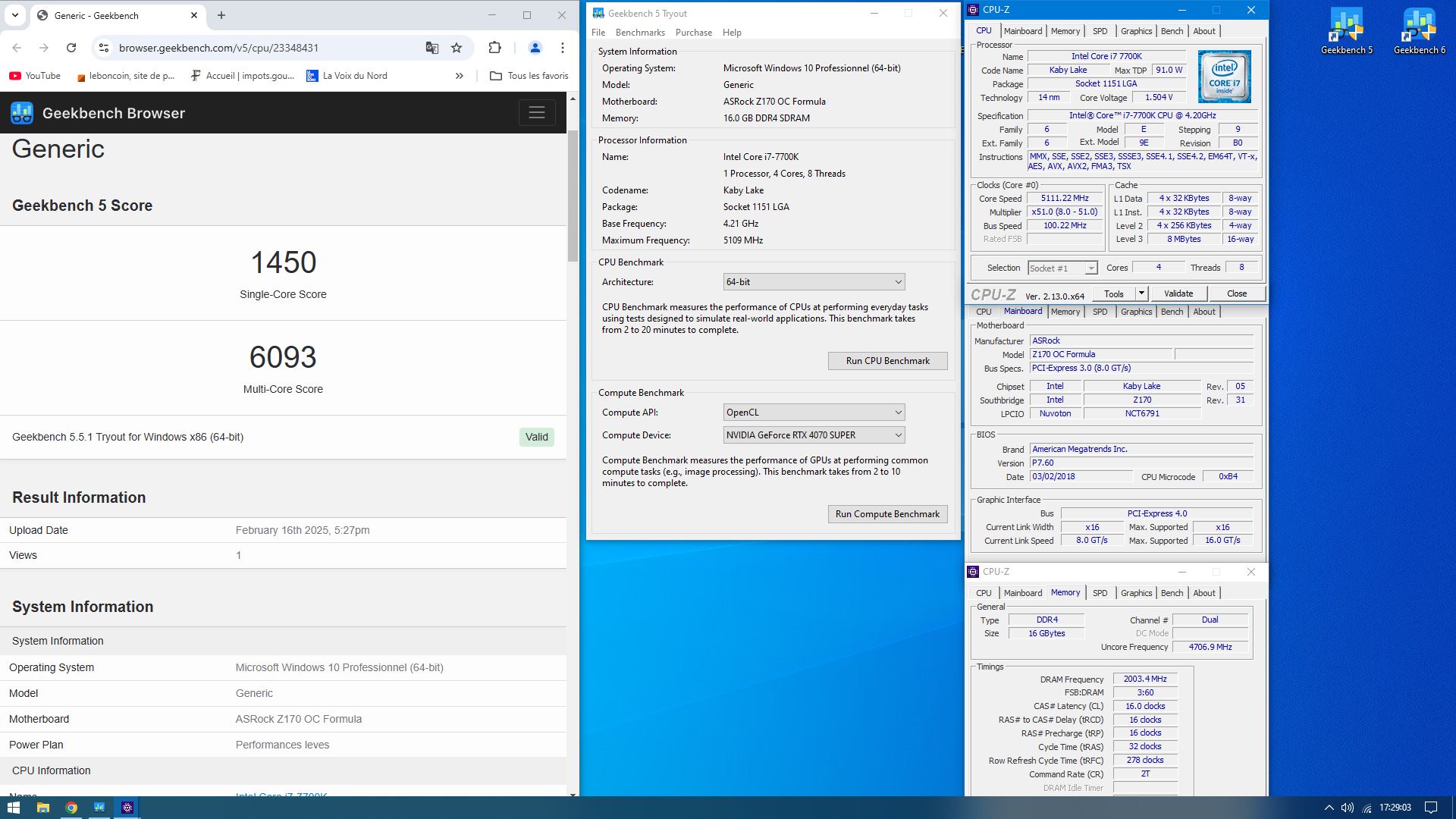Select CPU tab in middle CPU-Z Mainboard window
The height and width of the screenshot is (819, 1456).
pyautogui.click(x=984, y=312)
